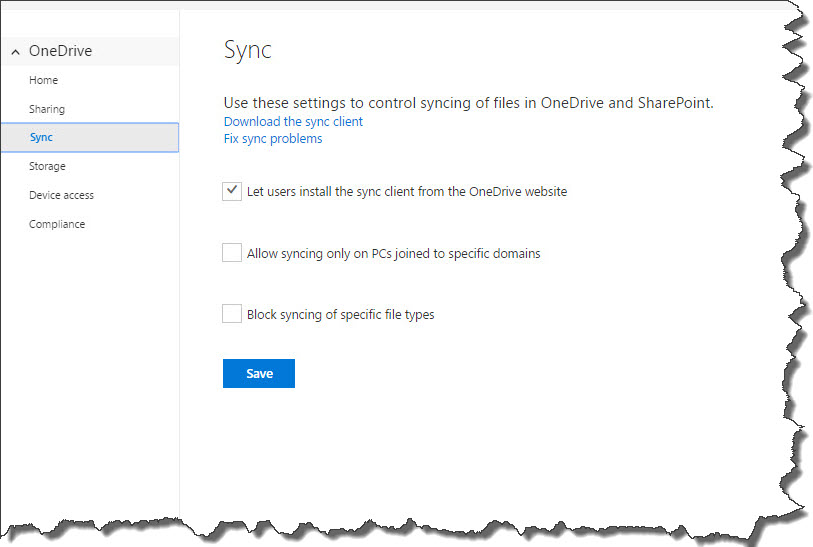Image resolution: width=813 pixels, height=547 pixels.
Task: Click the 'Use these settings' description text
Action: [x=468, y=103]
